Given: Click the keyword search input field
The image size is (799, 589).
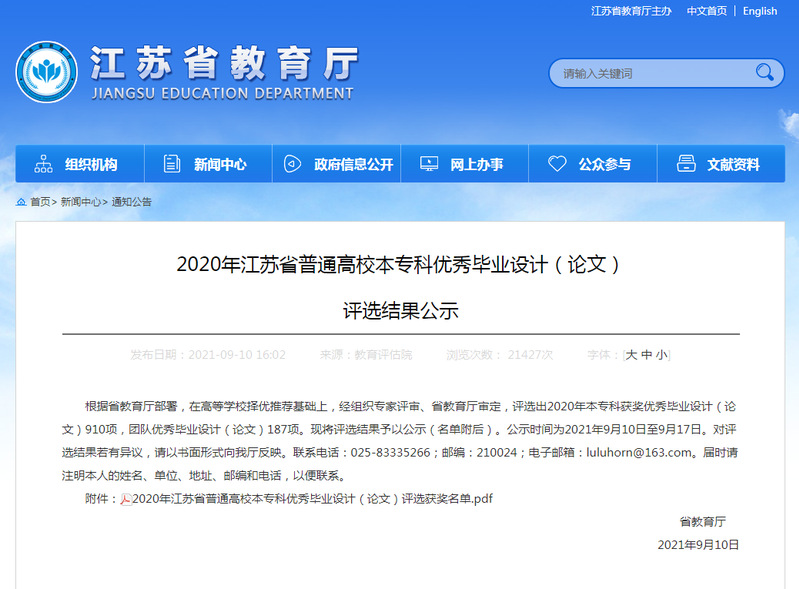Looking at the screenshot, I should 650,73.
